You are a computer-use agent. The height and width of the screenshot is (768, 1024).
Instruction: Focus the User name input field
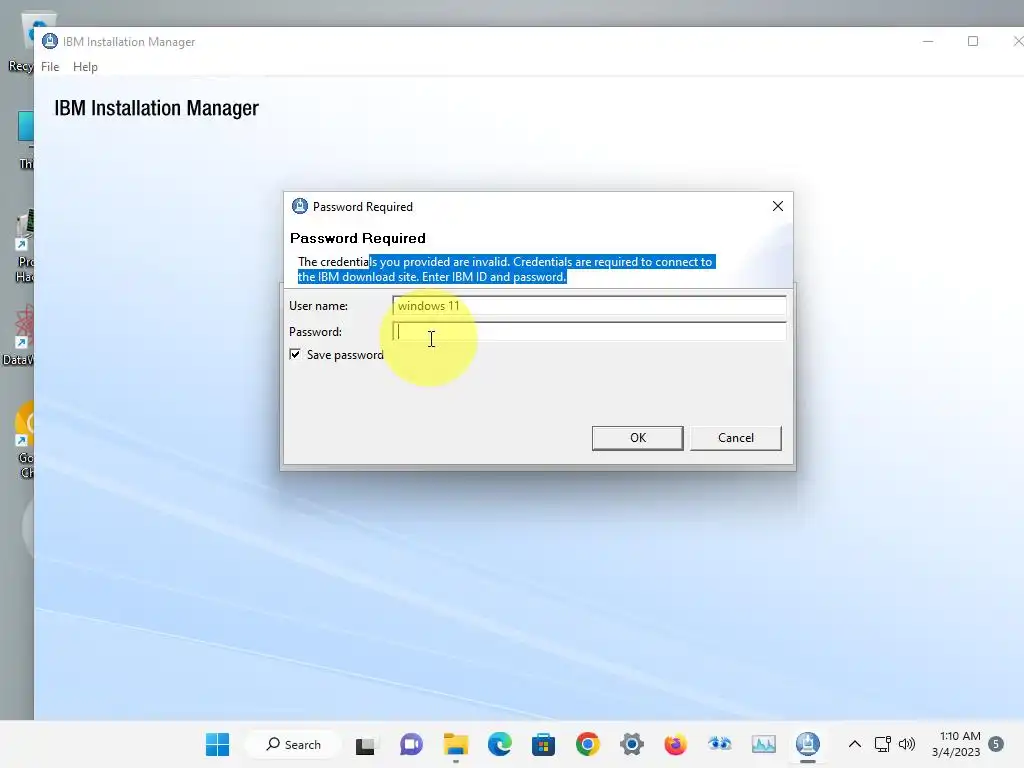click(x=589, y=306)
